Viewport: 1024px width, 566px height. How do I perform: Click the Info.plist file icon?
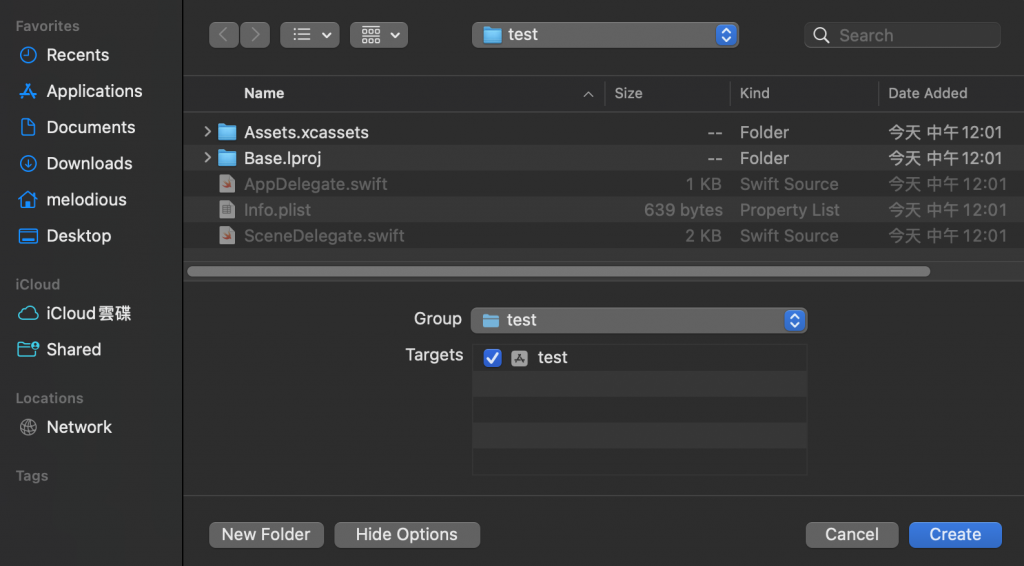(x=227, y=210)
